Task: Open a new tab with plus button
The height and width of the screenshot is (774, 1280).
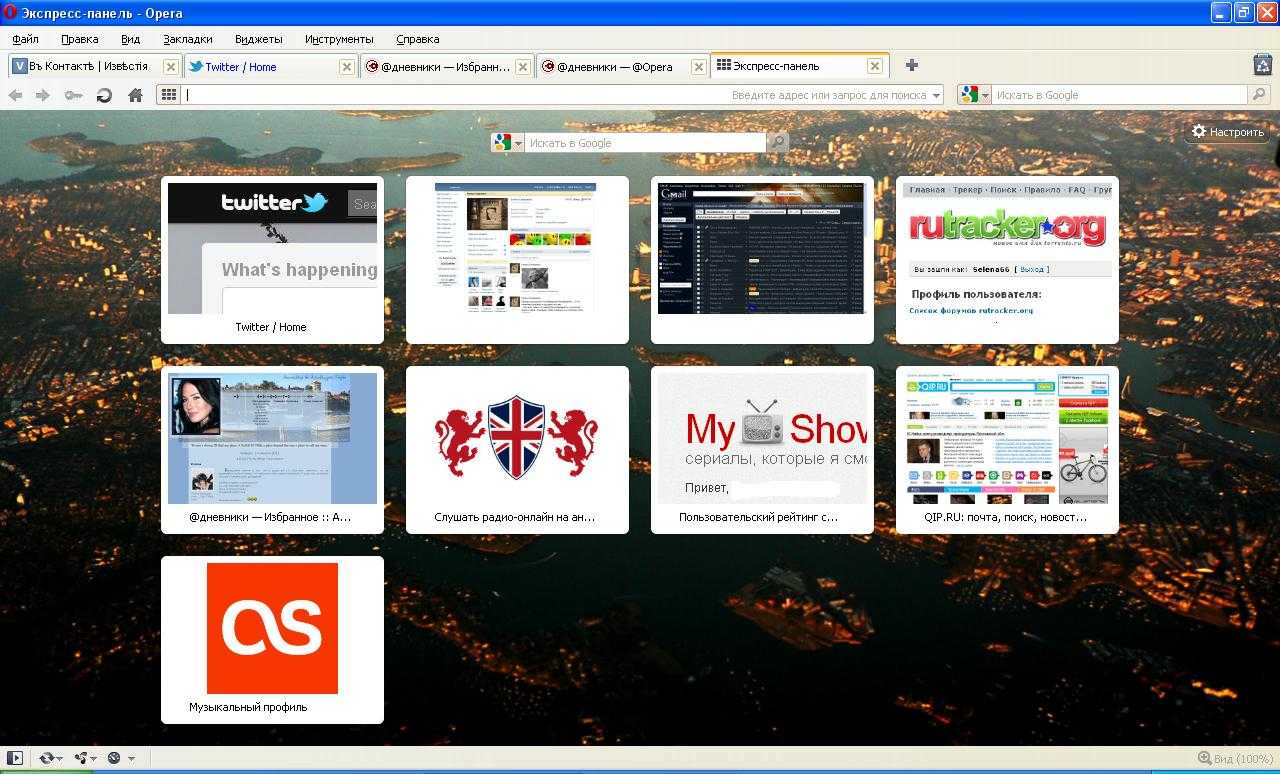Action: tap(911, 65)
